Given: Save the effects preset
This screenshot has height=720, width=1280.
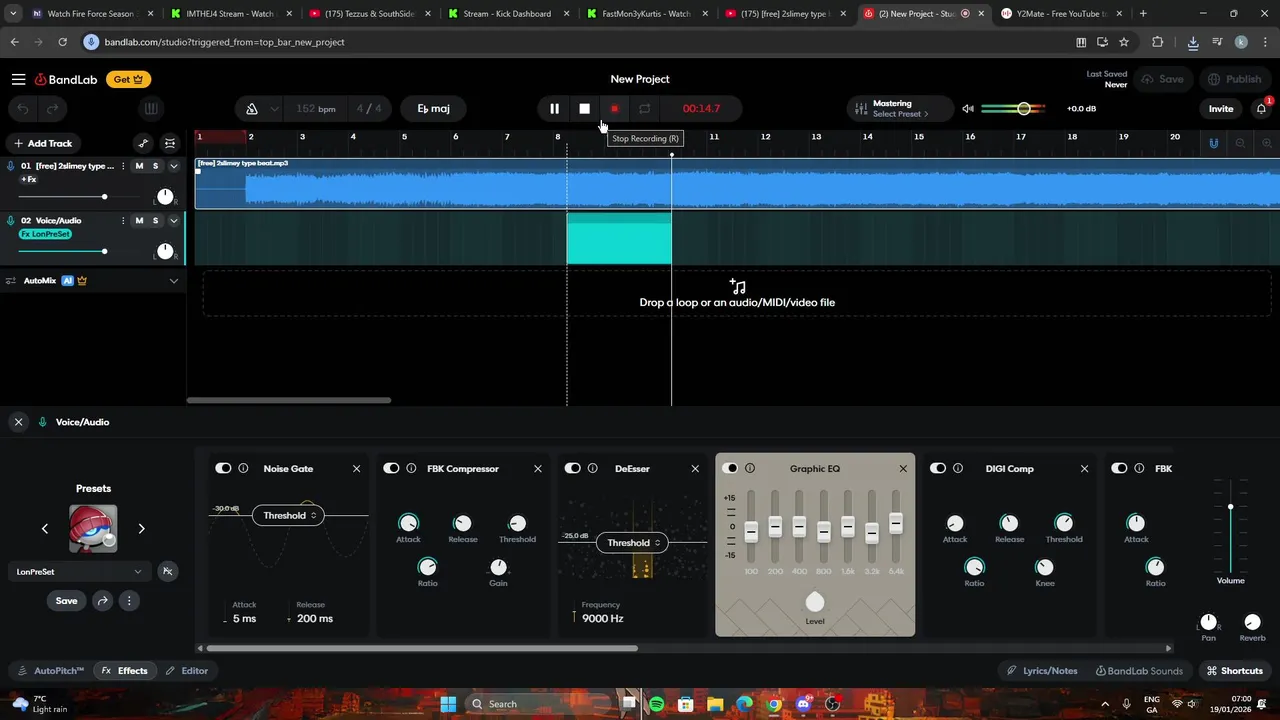Looking at the screenshot, I should point(66,601).
